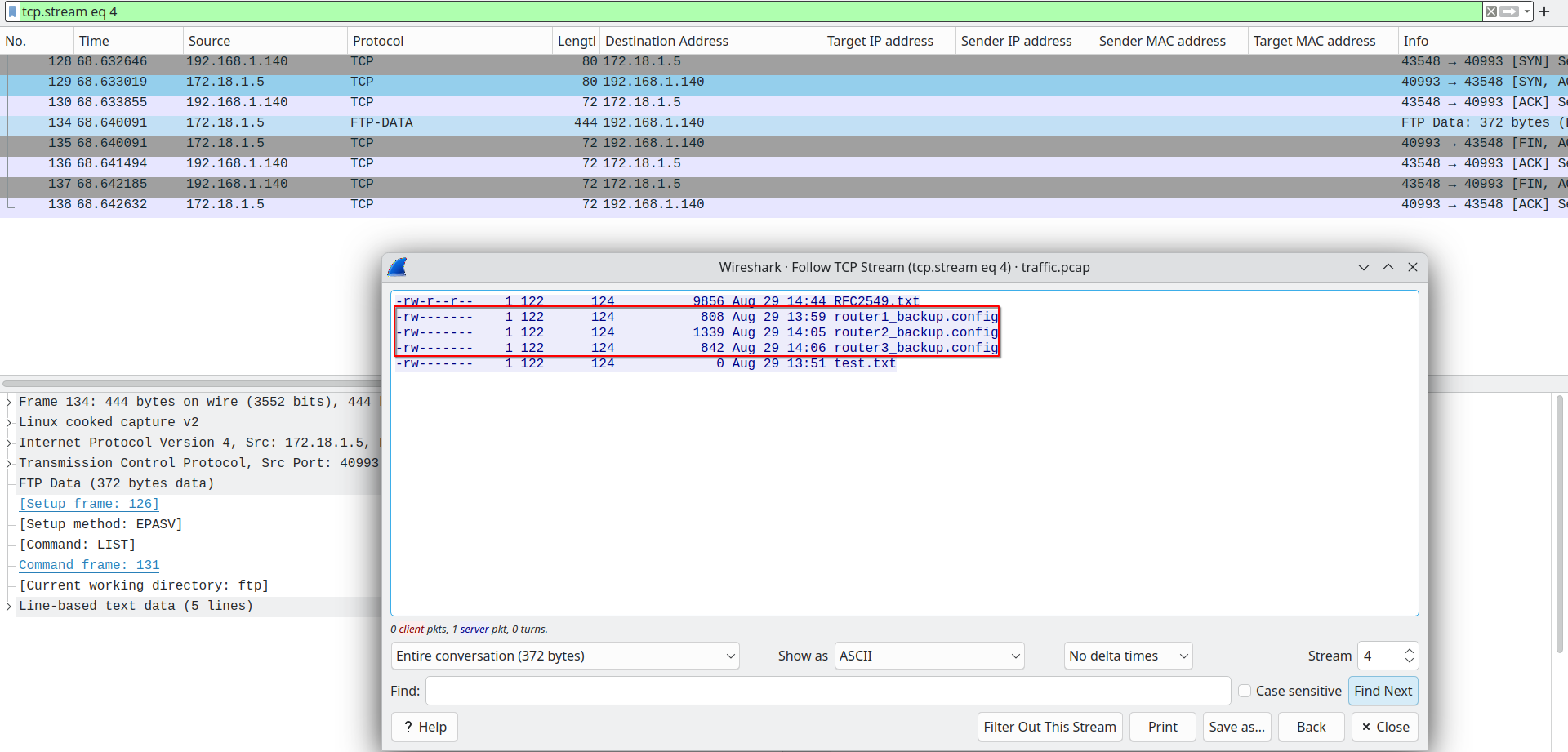
Task: Sort packets by the Source column header
Action: (x=265, y=41)
